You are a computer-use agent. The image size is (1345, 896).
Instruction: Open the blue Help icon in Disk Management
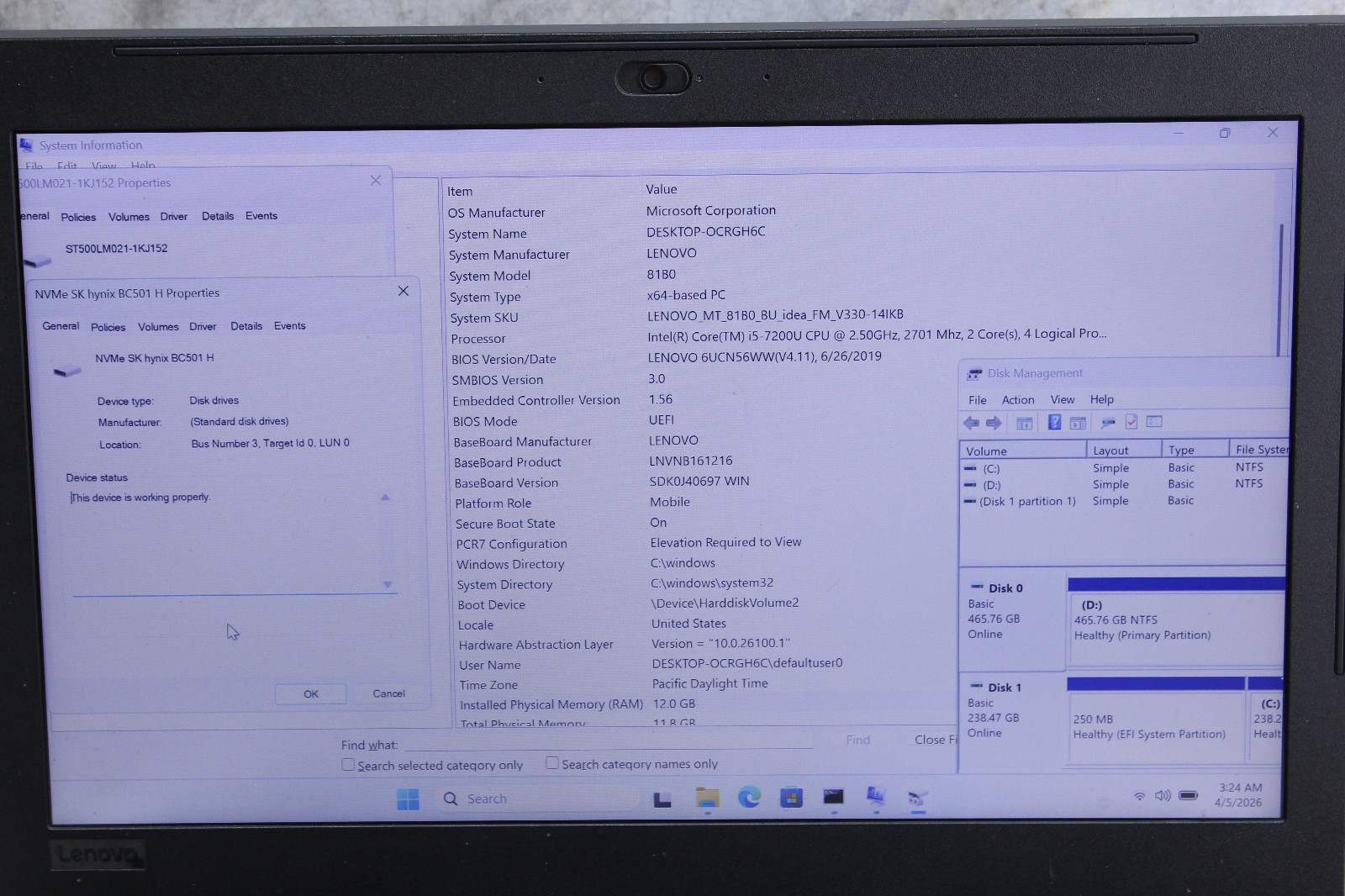pos(1054,422)
